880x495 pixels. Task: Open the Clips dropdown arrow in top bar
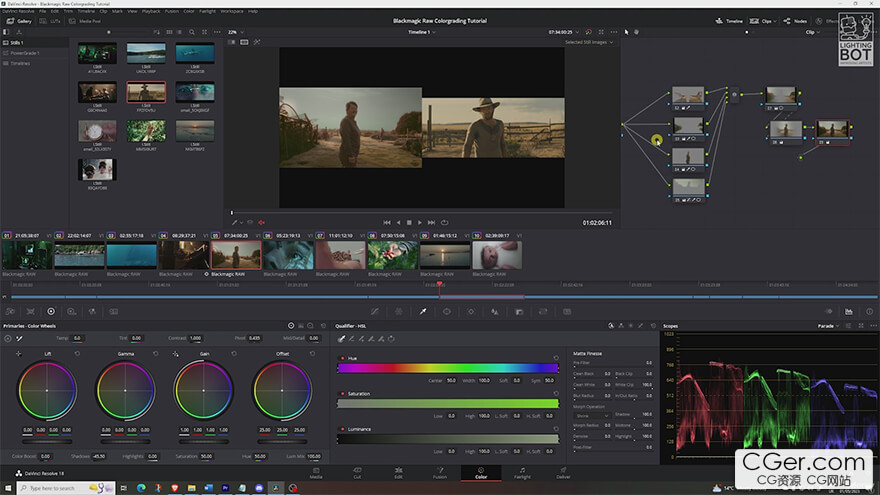(x=775, y=21)
